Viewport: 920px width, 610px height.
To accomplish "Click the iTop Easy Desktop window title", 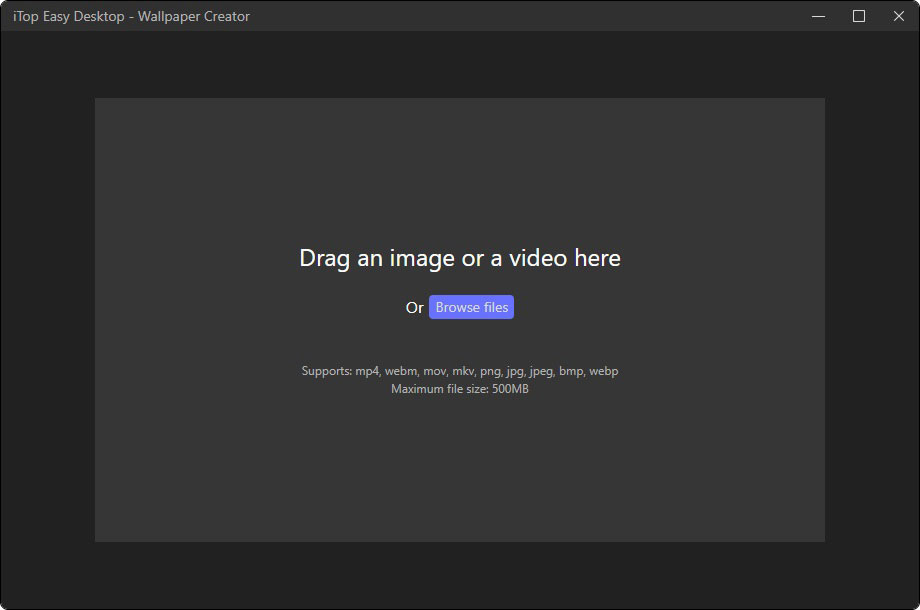I will [x=131, y=16].
